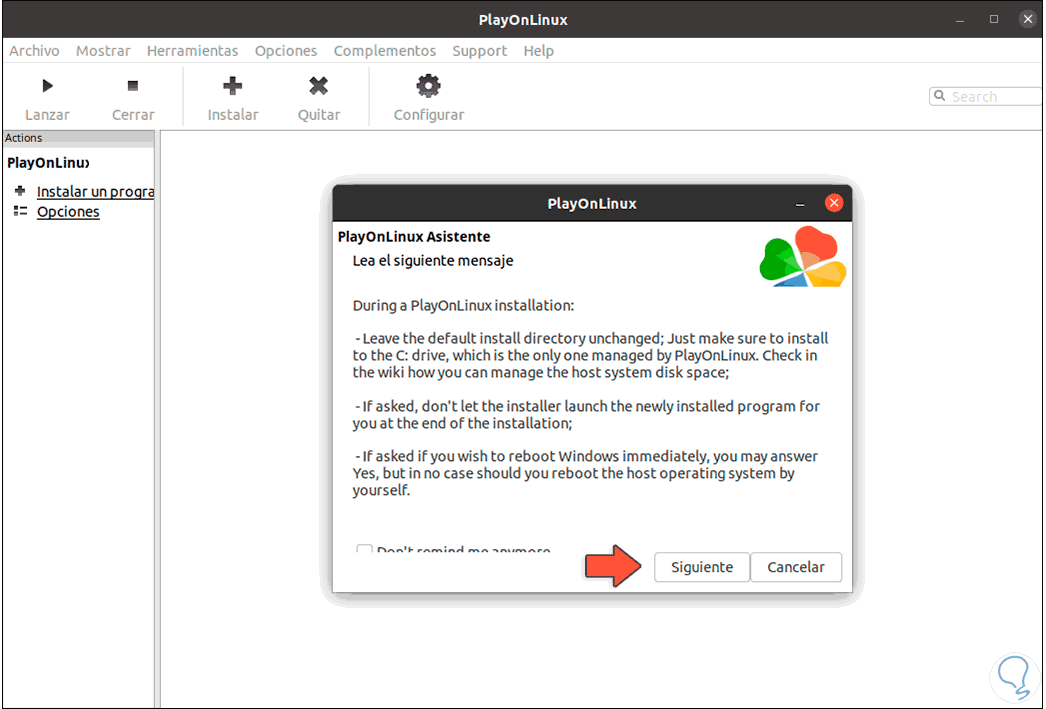The width and height of the screenshot is (1046, 709).
Task: Tick the Don't remind me anymore checkbox
Action: pos(364,550)
